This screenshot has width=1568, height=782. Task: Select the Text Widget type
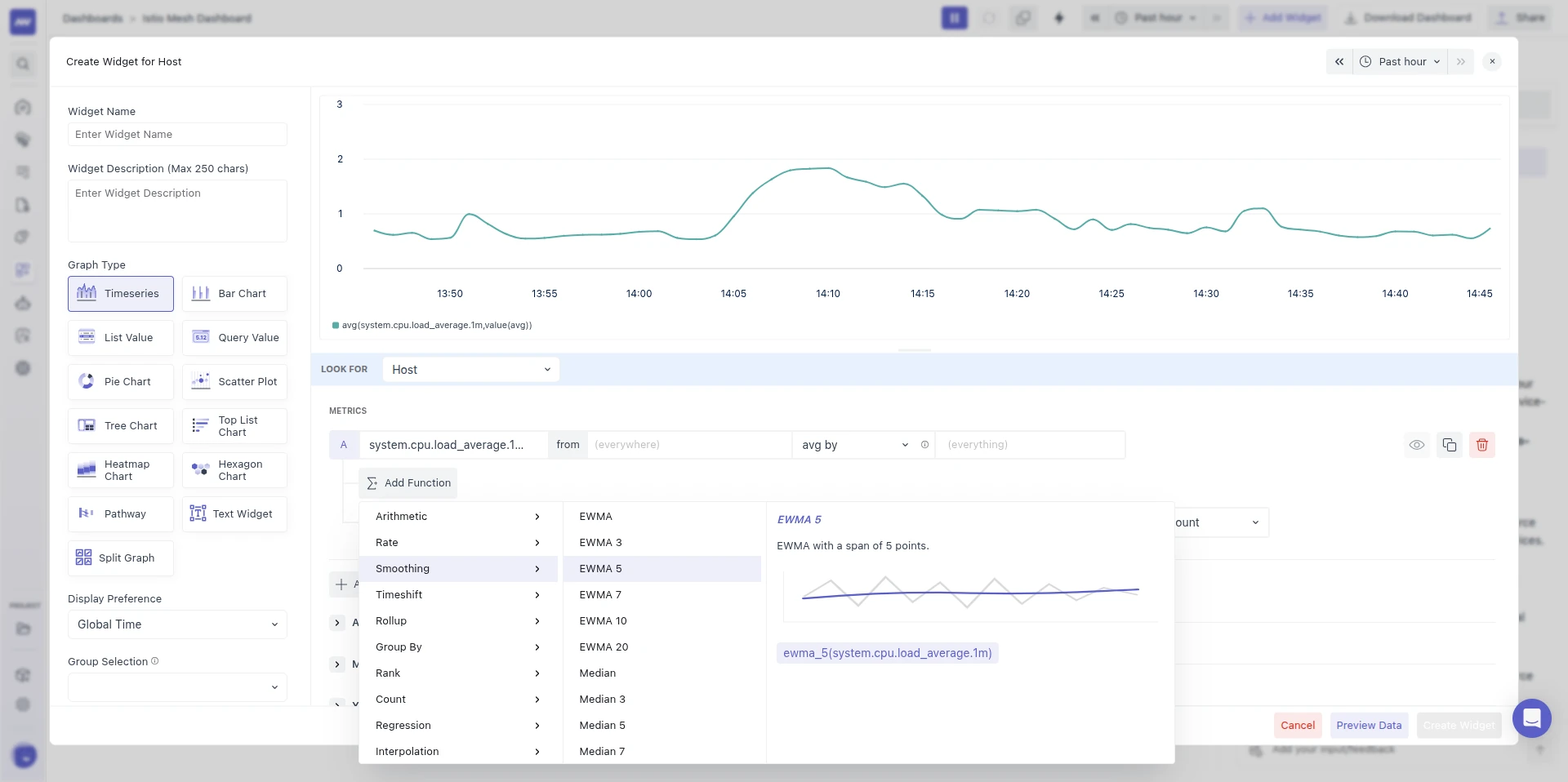234,514
